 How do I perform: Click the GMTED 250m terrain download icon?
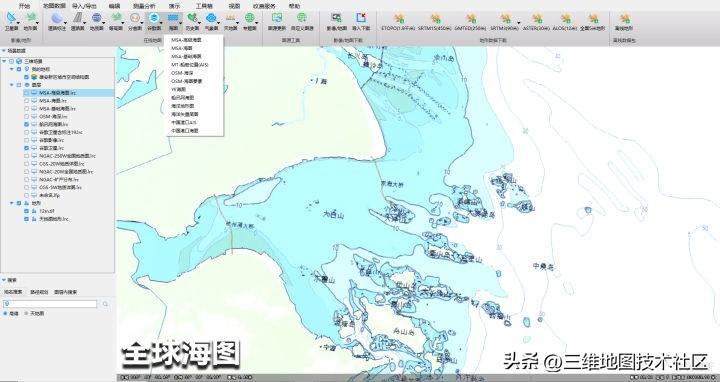pos(471,18)
